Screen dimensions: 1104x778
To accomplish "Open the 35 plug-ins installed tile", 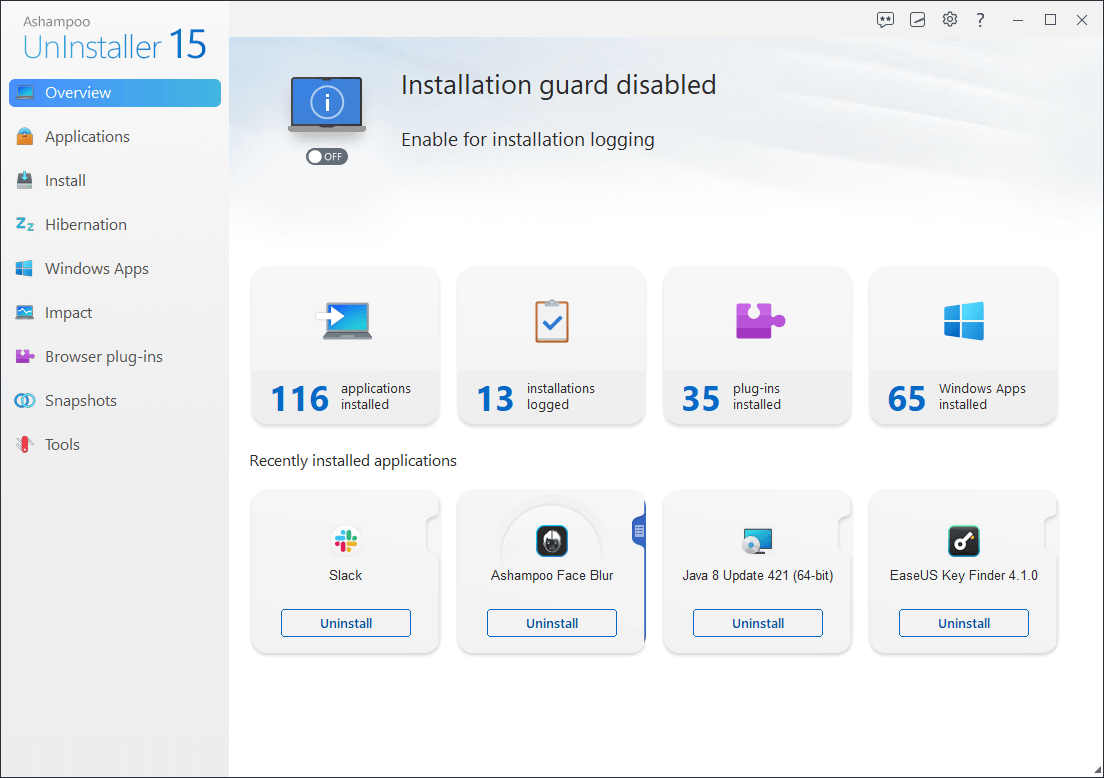I will point(757,345).
